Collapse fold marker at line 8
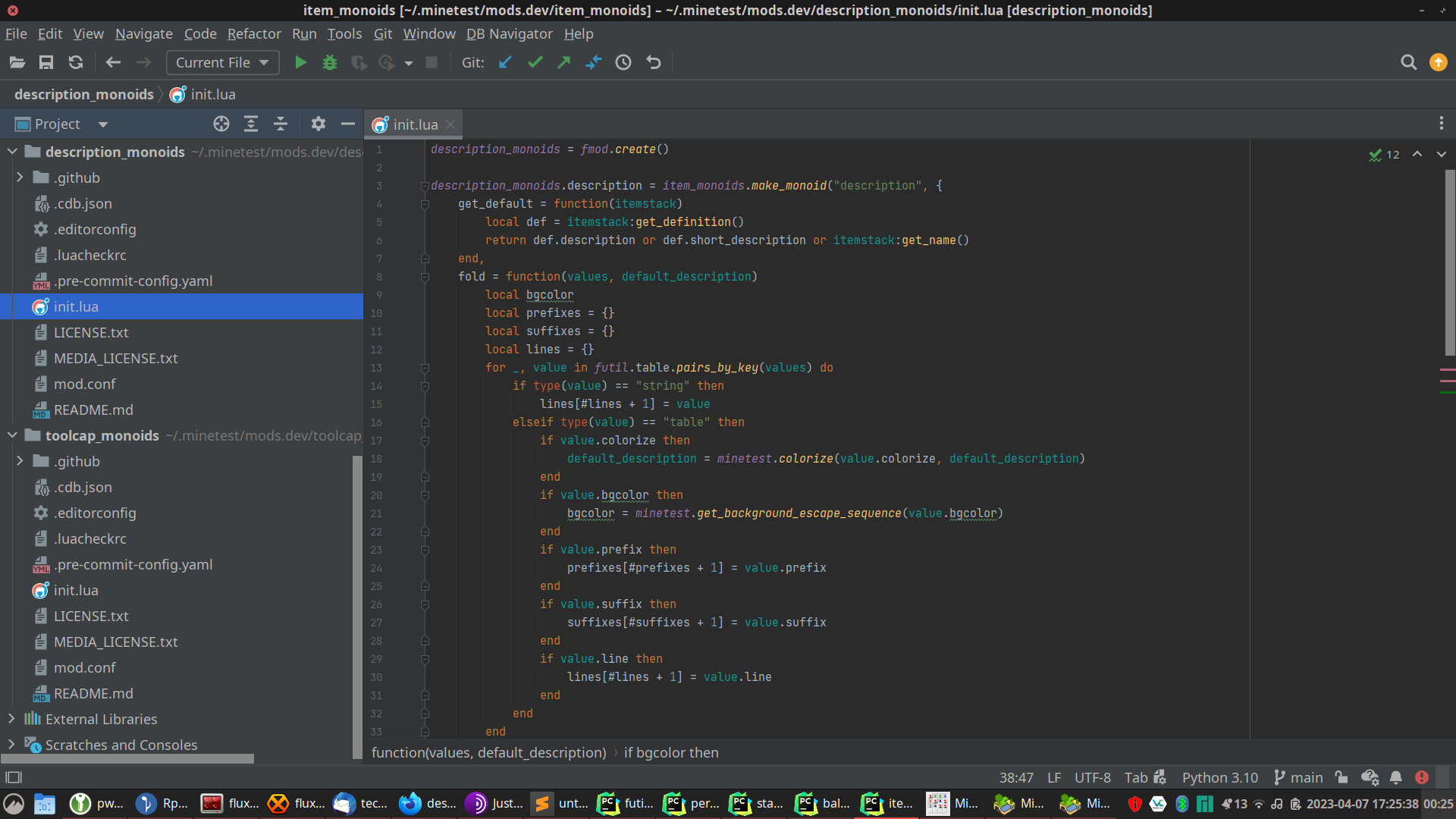This screenshot has height=819, width=1456. point(425,277)
